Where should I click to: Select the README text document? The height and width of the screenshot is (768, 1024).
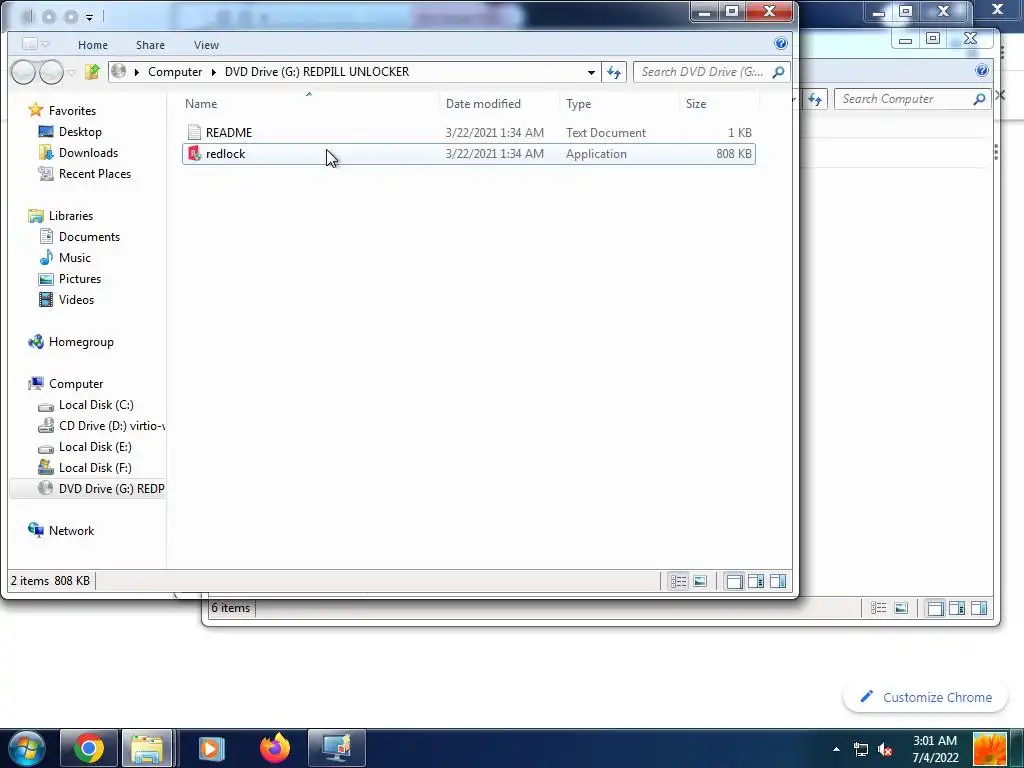coord(469,133)
